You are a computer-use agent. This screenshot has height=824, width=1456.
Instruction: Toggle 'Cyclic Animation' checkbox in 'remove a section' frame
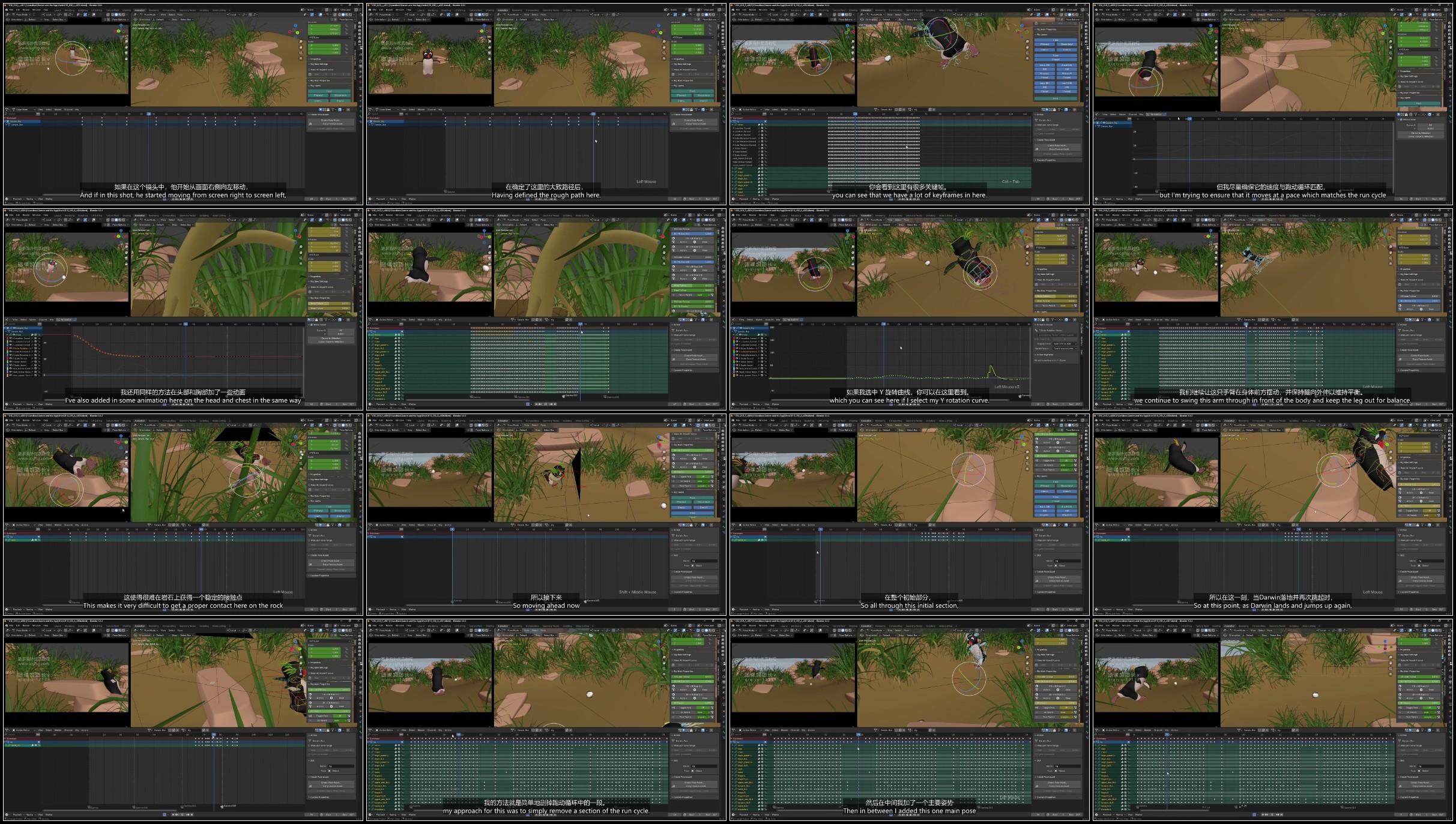674,754
